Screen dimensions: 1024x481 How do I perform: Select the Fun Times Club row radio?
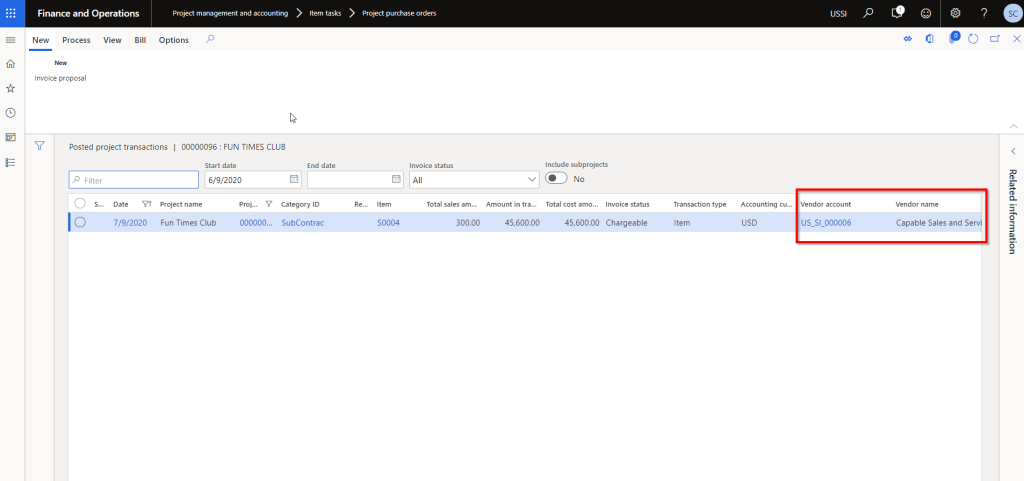[x=80, y=222]
